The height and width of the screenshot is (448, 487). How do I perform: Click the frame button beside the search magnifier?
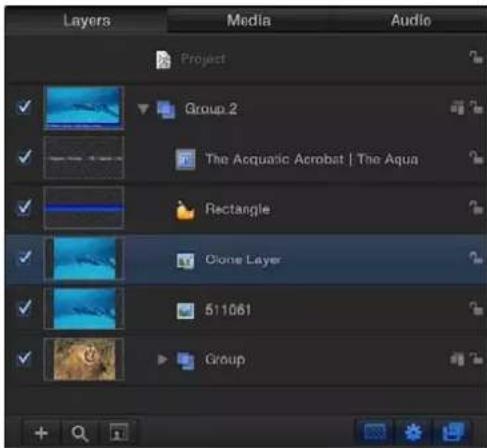118,433
